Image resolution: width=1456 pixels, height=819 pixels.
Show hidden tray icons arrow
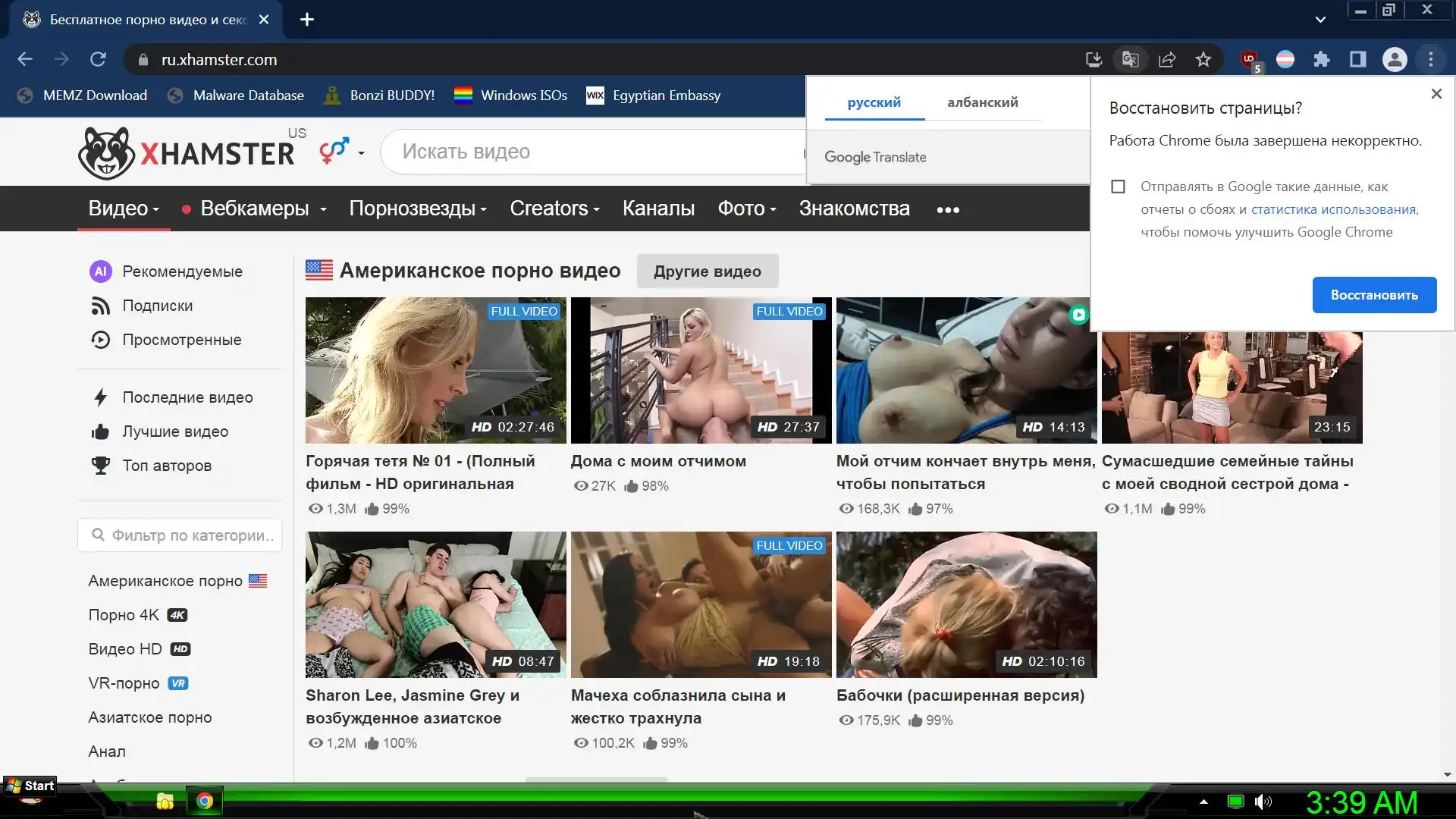coord(1203,802)
